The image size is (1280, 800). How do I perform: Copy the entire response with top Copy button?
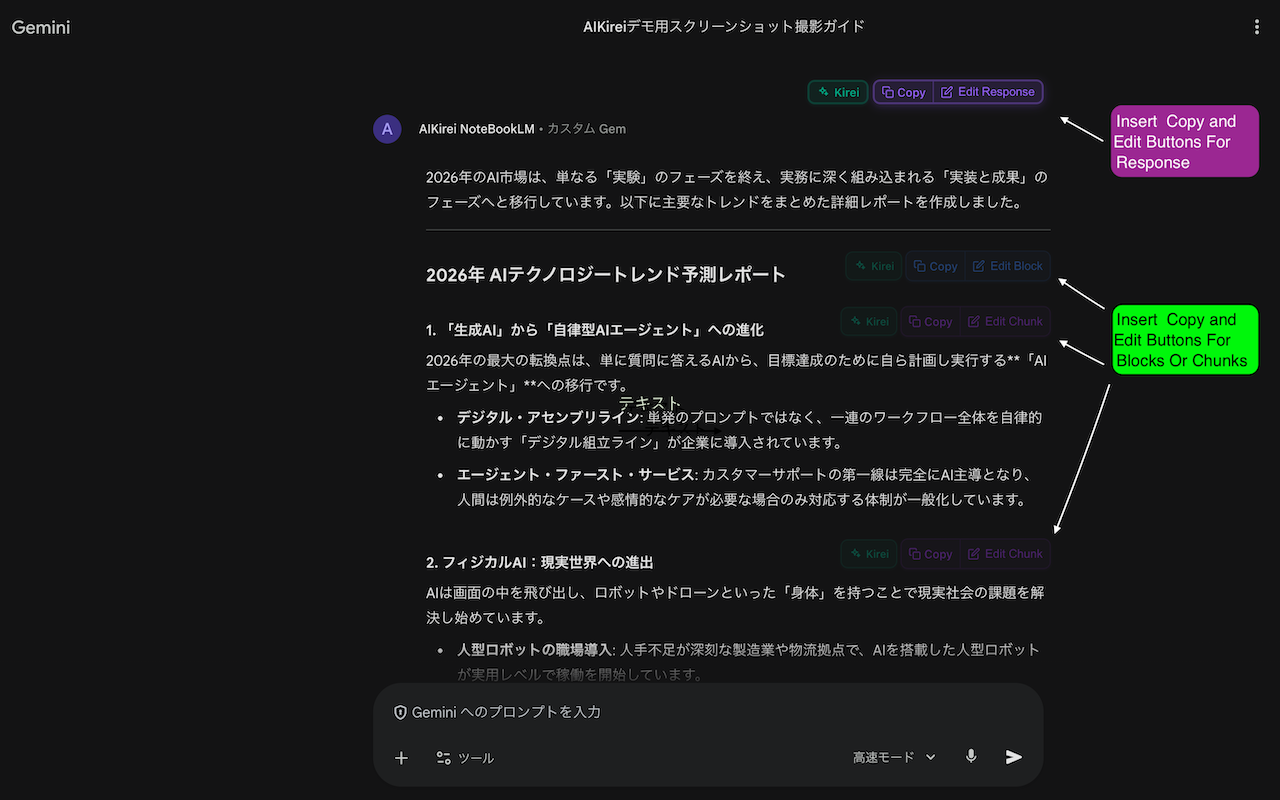click(904, 92)
